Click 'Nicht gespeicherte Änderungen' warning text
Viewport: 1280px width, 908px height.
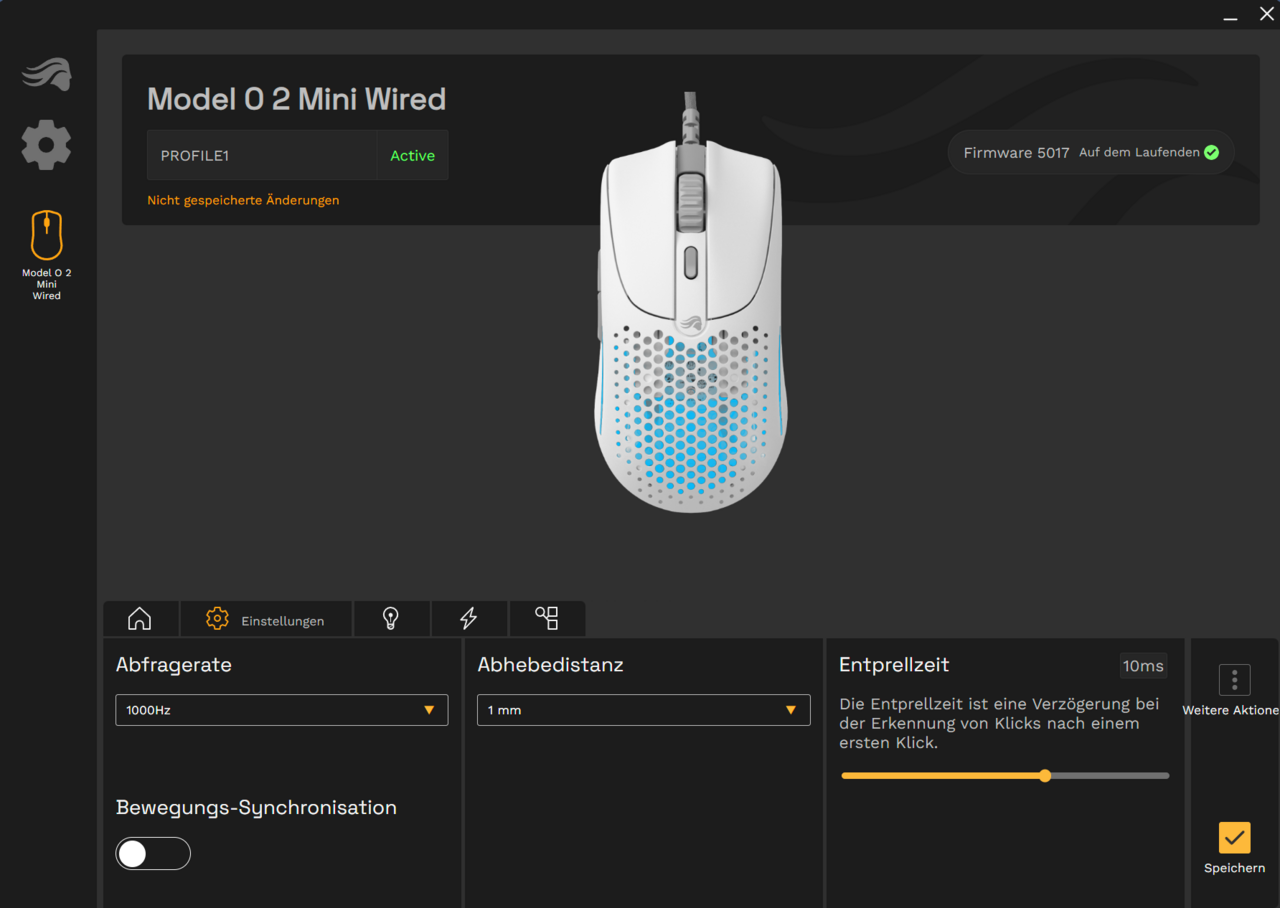[243, 200]
